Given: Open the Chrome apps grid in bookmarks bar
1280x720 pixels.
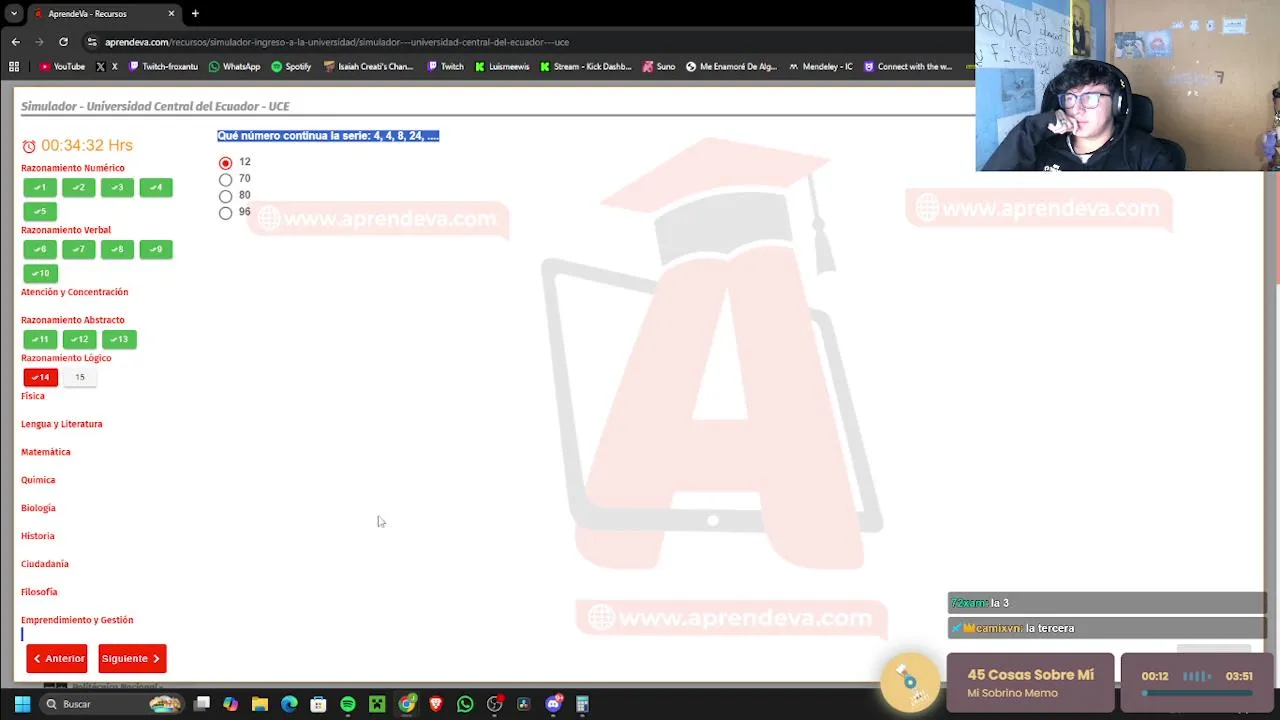Looking at the screenshot, I should [14, 67].
